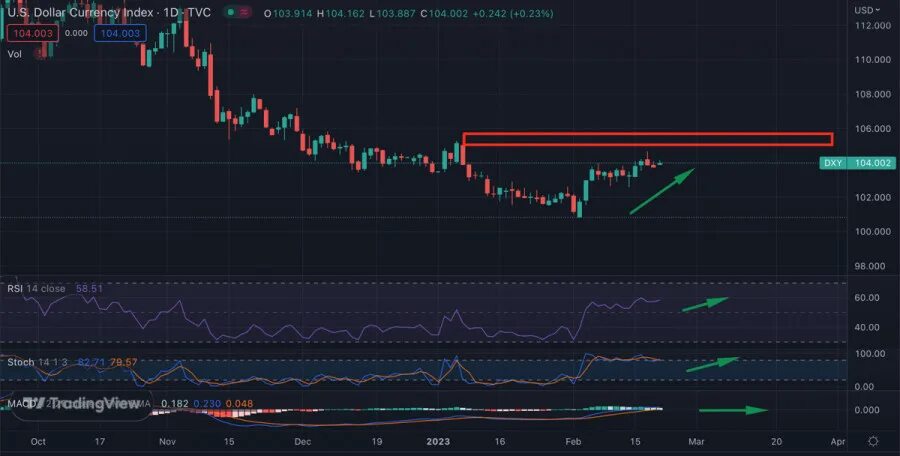Click the 2023 label on time axis
The height and width of the screenshot is (456, 900).
[x=439, y=442]
